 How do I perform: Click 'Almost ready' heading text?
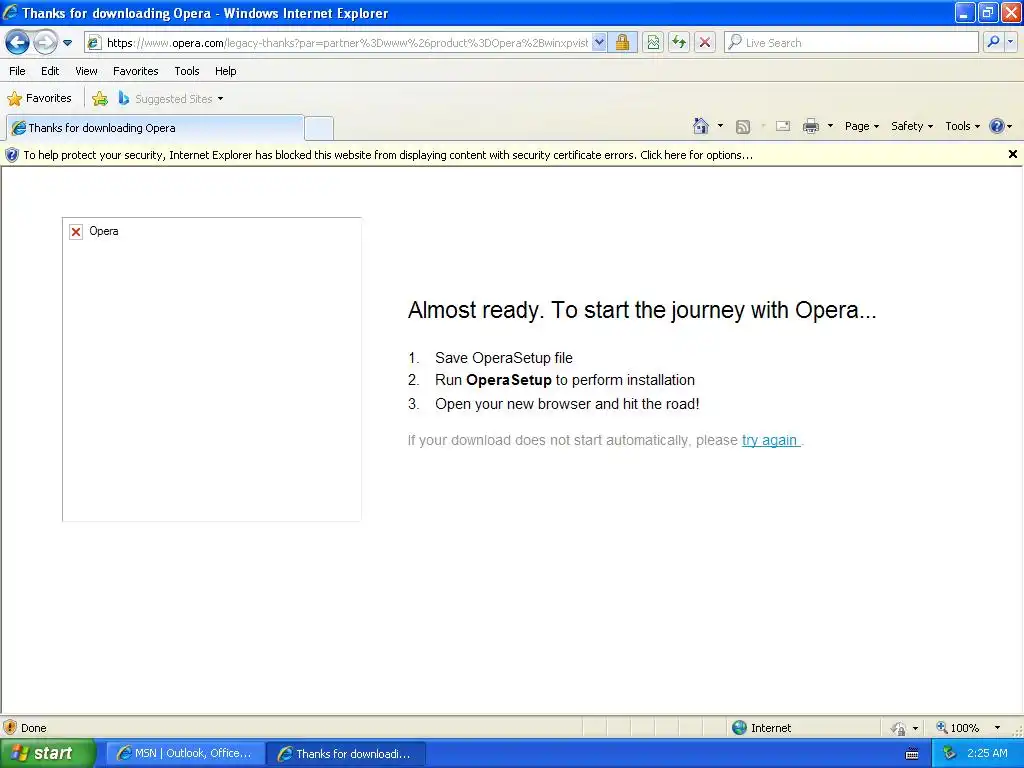point(642,310)
